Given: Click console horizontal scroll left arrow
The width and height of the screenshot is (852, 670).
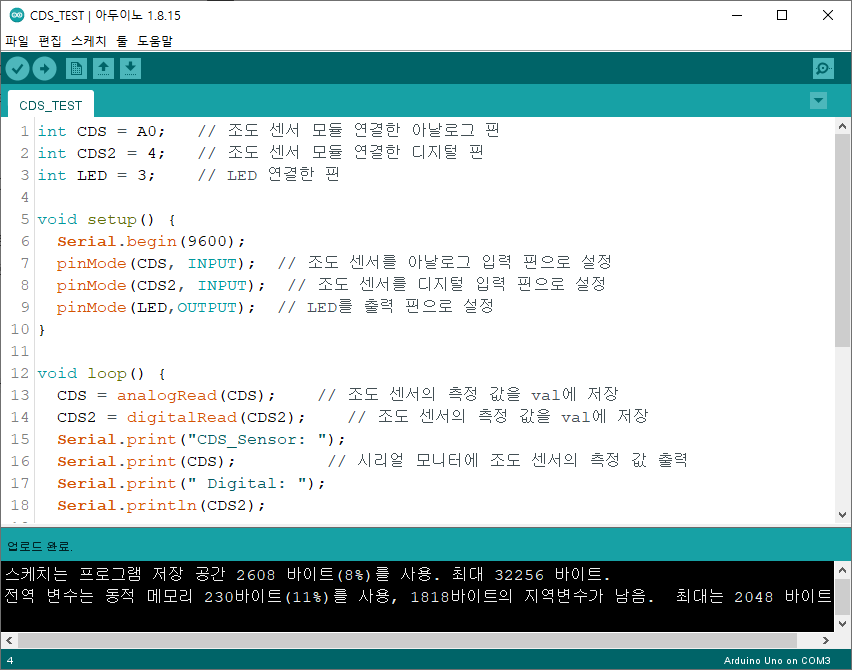Looking at the screenshot, I should click(9, 640).
